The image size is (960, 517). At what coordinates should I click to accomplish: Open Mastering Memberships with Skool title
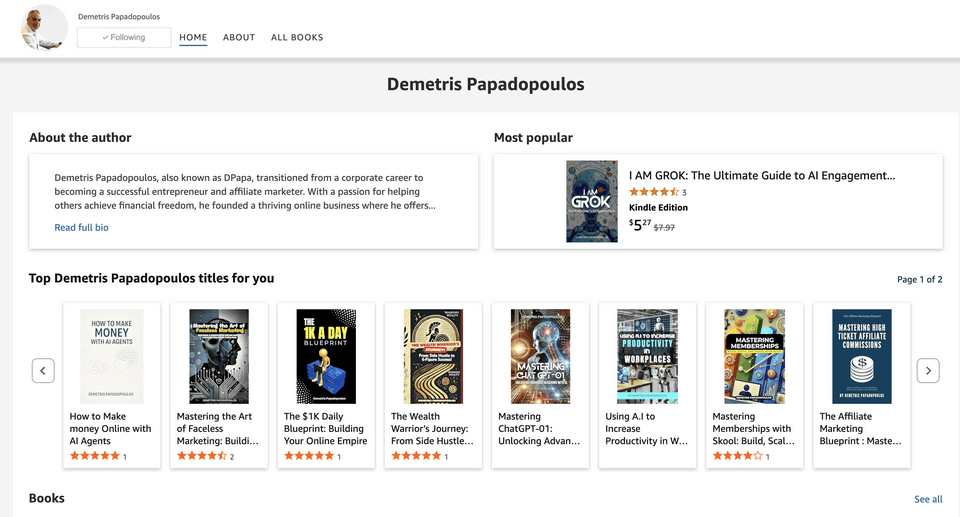click(754, 428)
